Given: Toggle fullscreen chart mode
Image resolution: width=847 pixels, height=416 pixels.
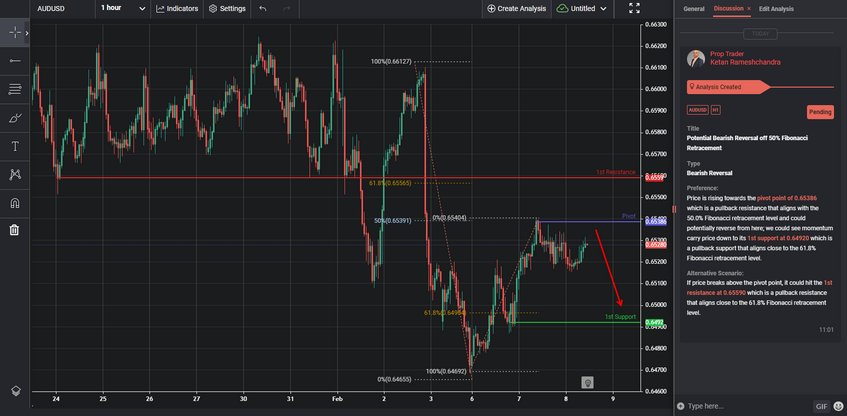Looking at the screenshot, I should coord(634,8).
